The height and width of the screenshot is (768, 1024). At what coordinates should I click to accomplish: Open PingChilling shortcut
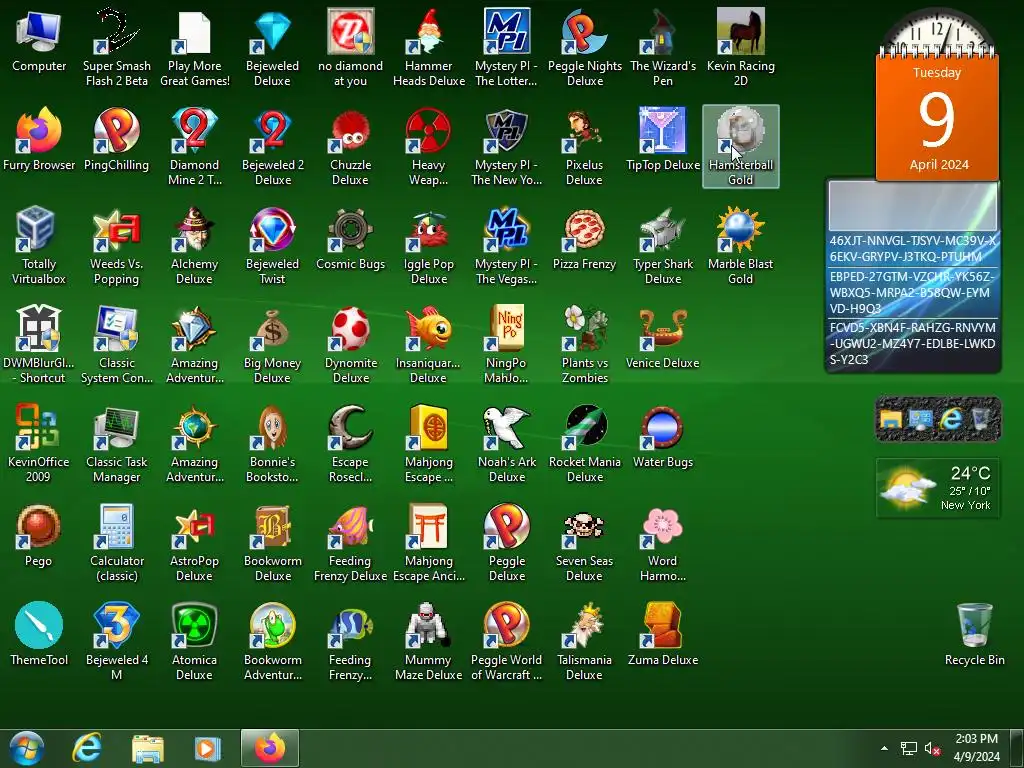116,138
